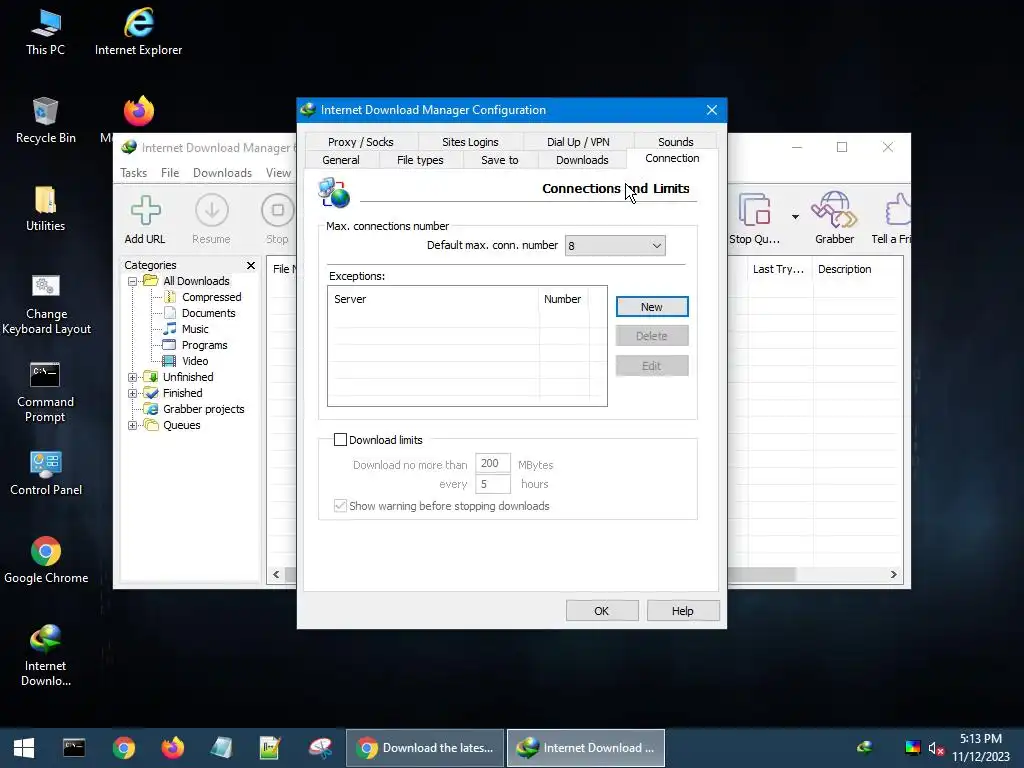This screenshot has height=768, width=1024.
Task: Open the Tasks menu
Action: pos(134,173)
